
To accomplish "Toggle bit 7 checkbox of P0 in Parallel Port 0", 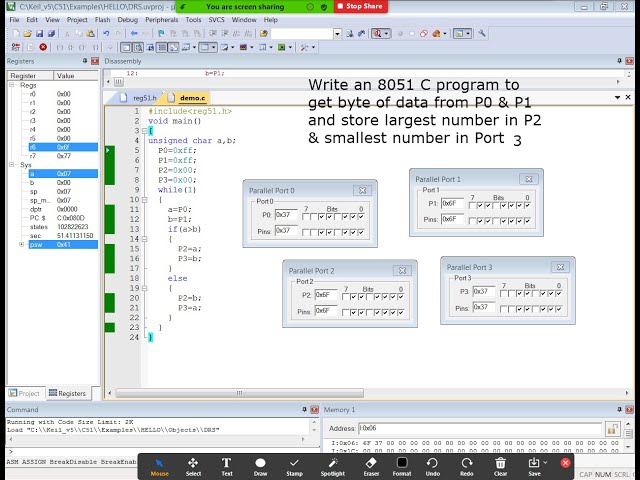I will 306,215.
